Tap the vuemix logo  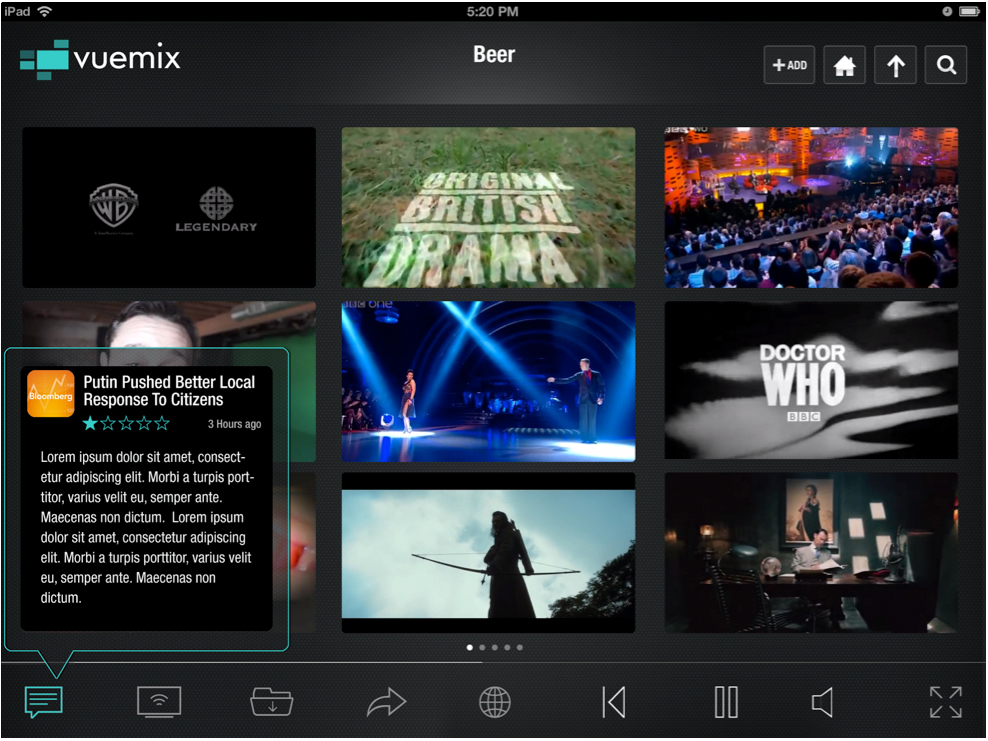(x=100, y=59)
